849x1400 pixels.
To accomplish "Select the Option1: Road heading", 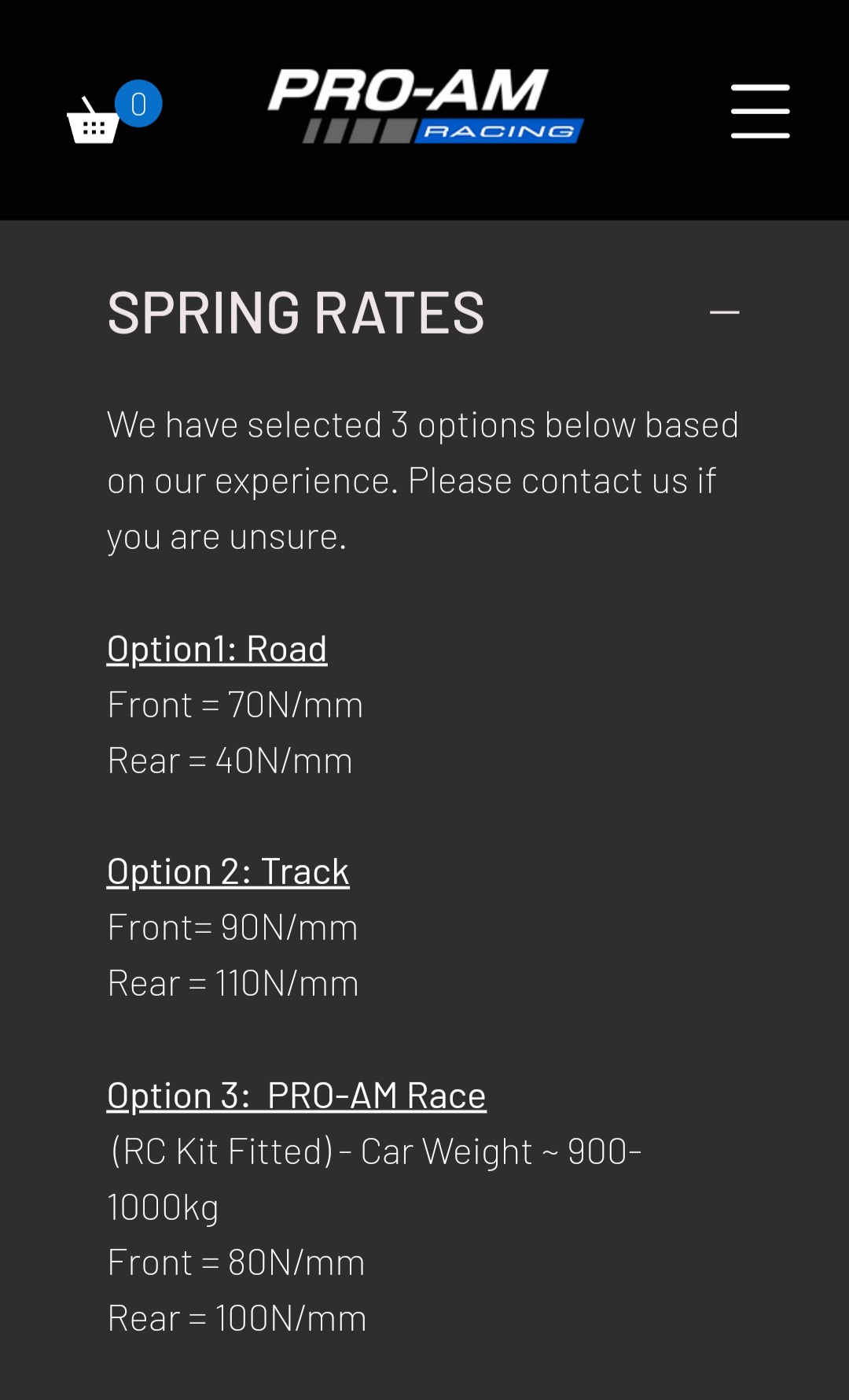I will (x=217, y=649).
